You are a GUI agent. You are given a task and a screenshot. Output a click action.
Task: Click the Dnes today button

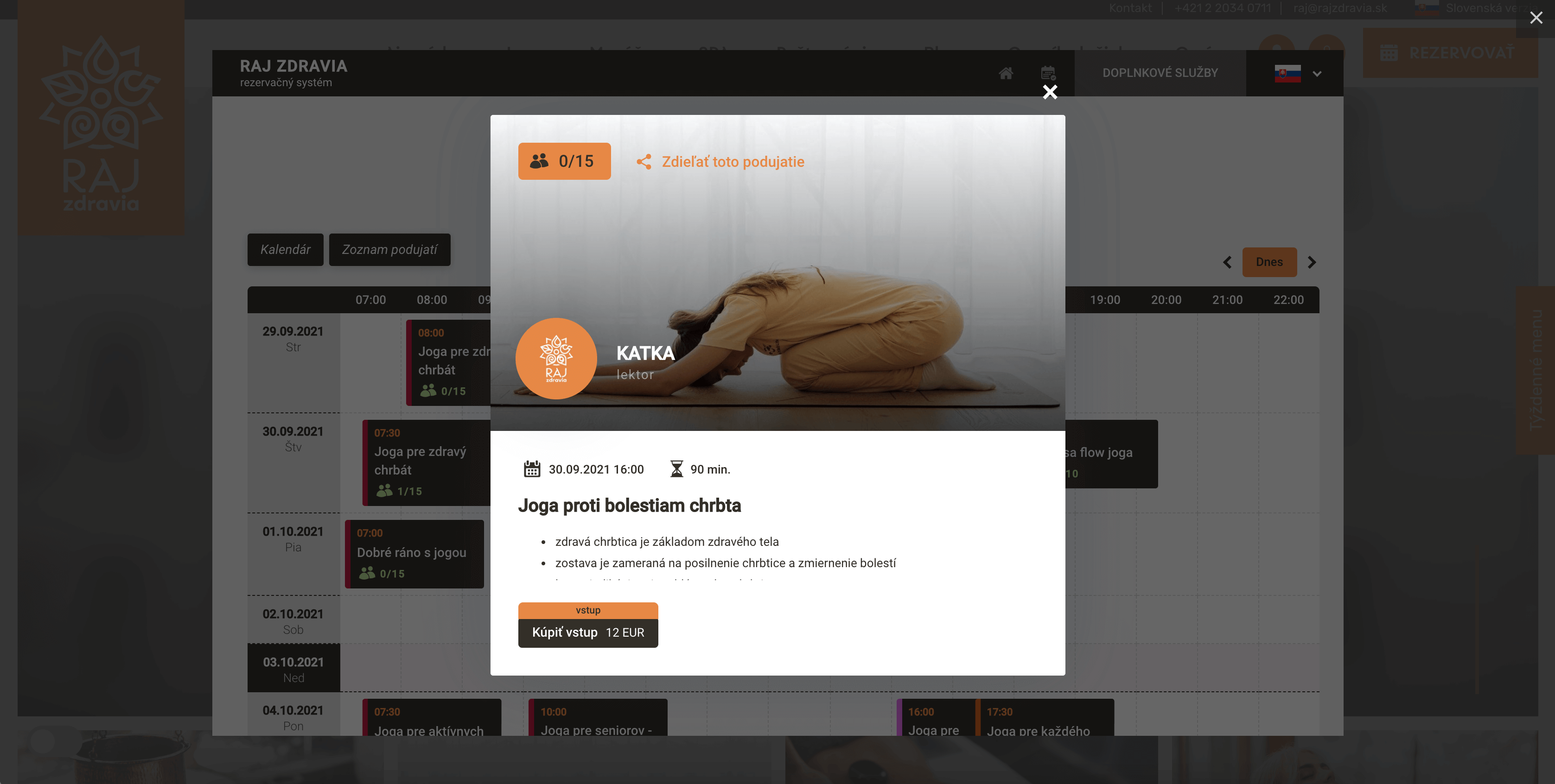(x=1269, y=262)
